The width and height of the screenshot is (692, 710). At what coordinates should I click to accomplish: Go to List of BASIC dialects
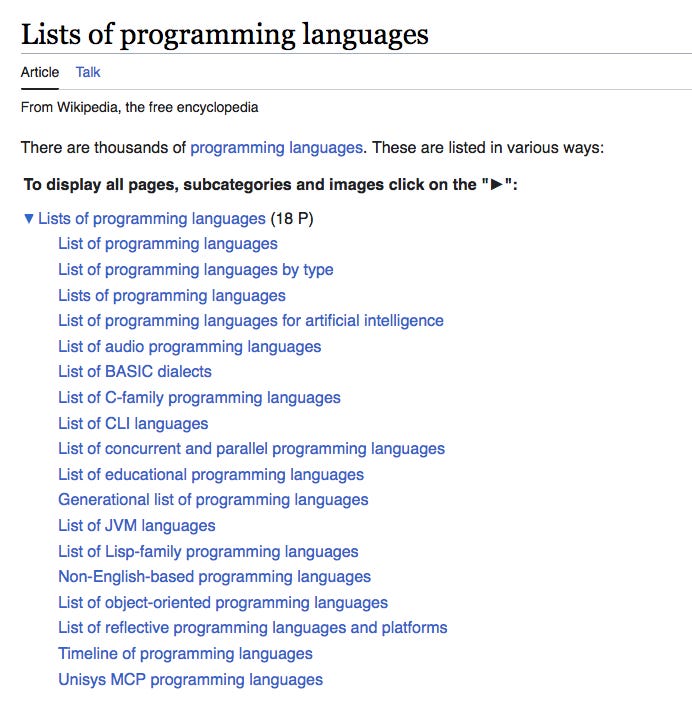tap(135, 371)
